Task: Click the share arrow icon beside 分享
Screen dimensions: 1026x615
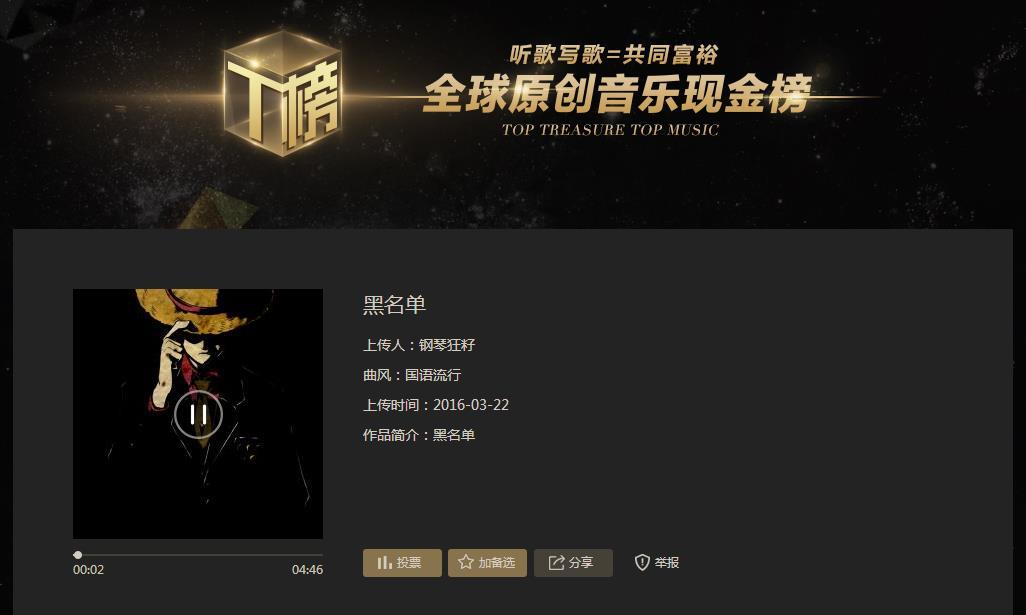Action: point(556,563)
